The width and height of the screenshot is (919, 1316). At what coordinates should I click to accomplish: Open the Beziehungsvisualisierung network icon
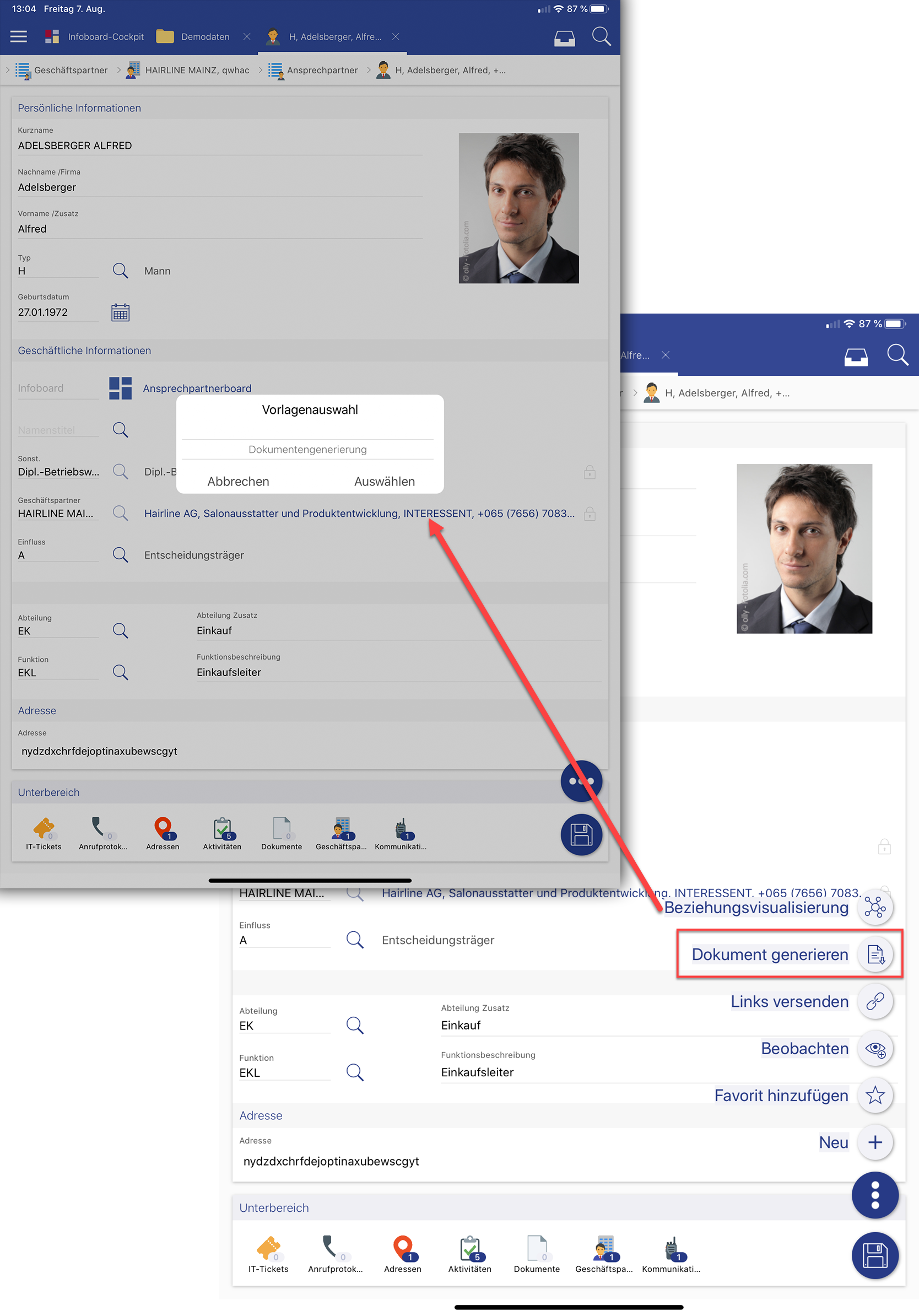click(875, 907)
